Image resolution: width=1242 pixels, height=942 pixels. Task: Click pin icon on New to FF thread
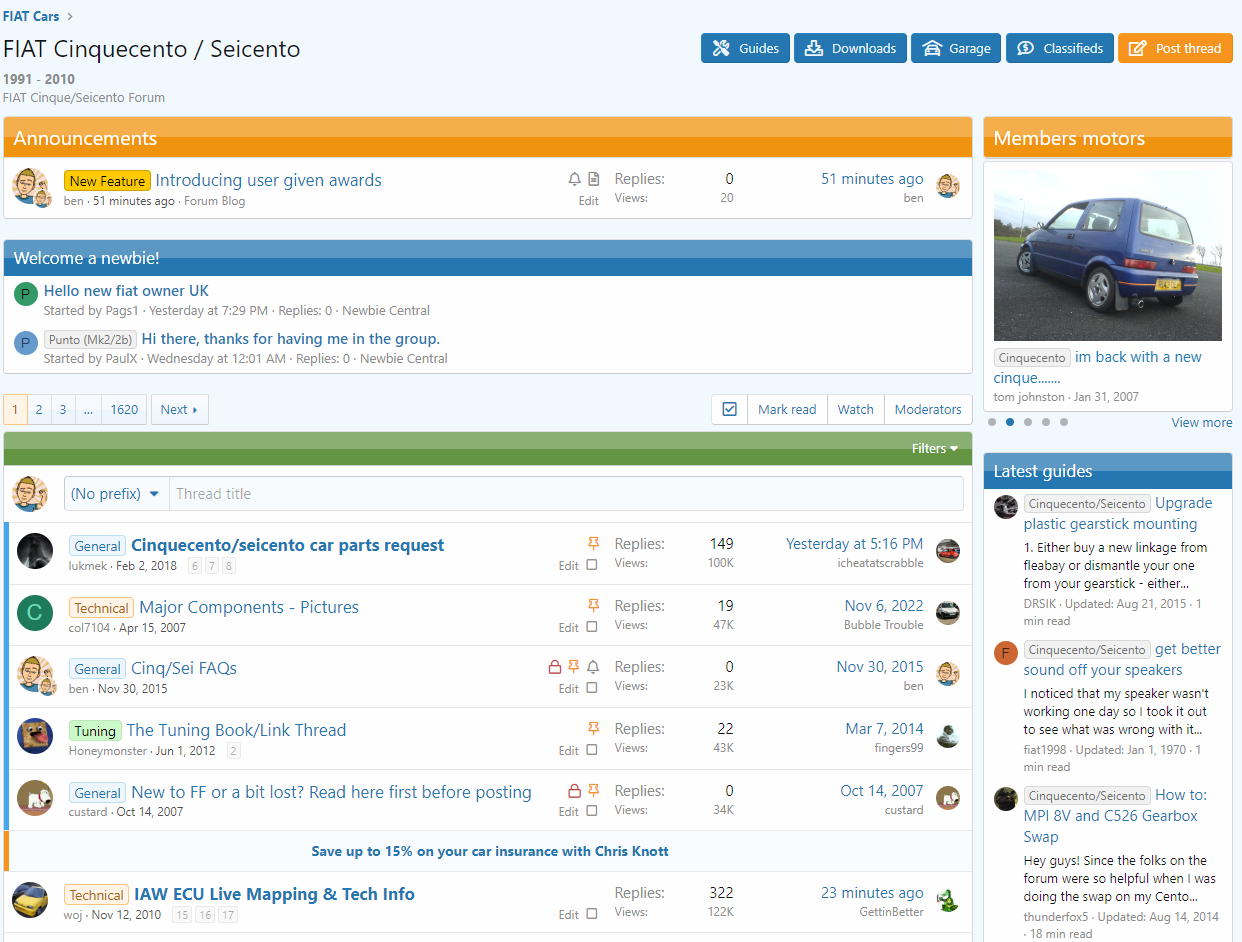coord(594,790)
